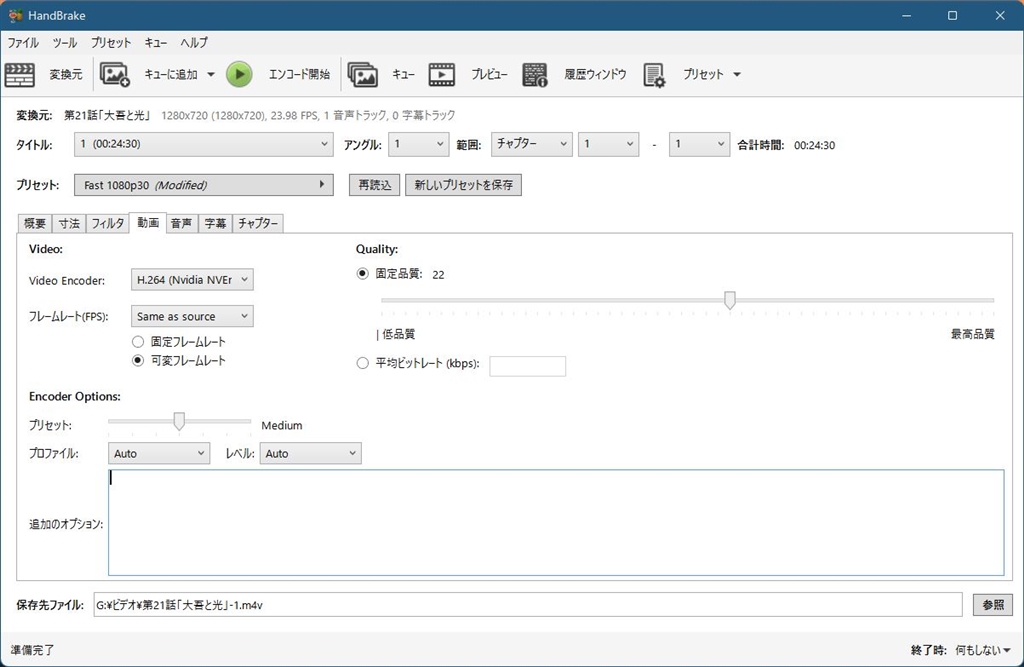The image size is (1024, 667).
Task: Click the 合計時間 00:24:30 value
Action: pyautogui.click(x=814, y=145)
